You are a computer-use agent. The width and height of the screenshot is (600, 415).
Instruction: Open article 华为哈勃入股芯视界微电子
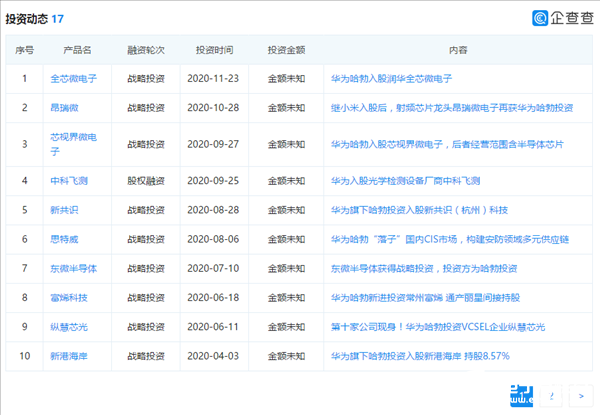pos(447,144)
